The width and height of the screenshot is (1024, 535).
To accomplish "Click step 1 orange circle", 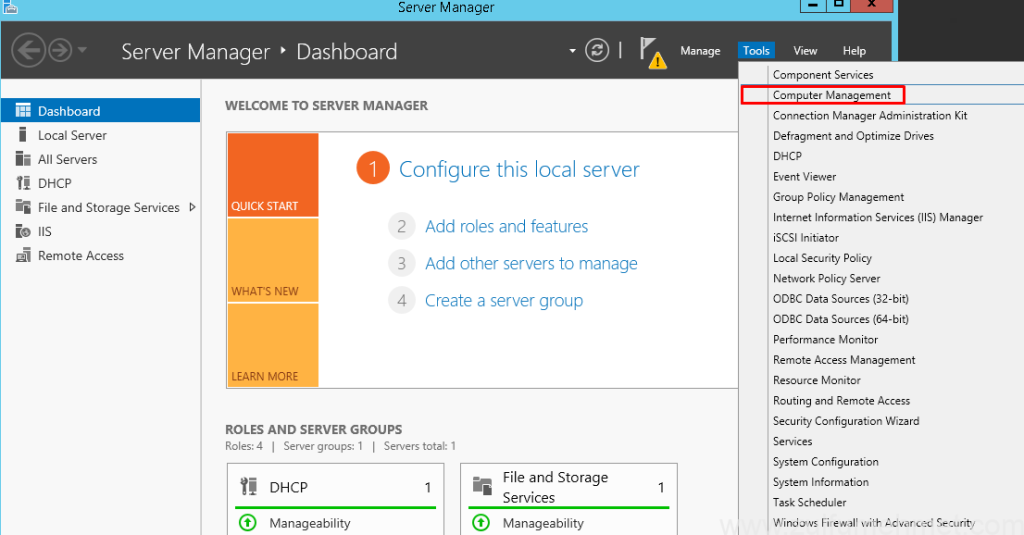I will pyautogui.click(x=373, y=169).
